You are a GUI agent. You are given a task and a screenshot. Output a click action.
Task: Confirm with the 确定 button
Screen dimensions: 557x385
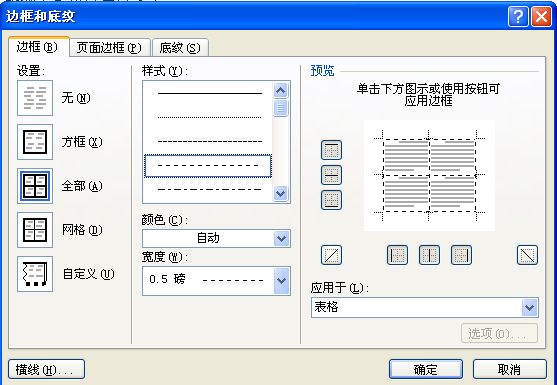click(x=426, y=369)
